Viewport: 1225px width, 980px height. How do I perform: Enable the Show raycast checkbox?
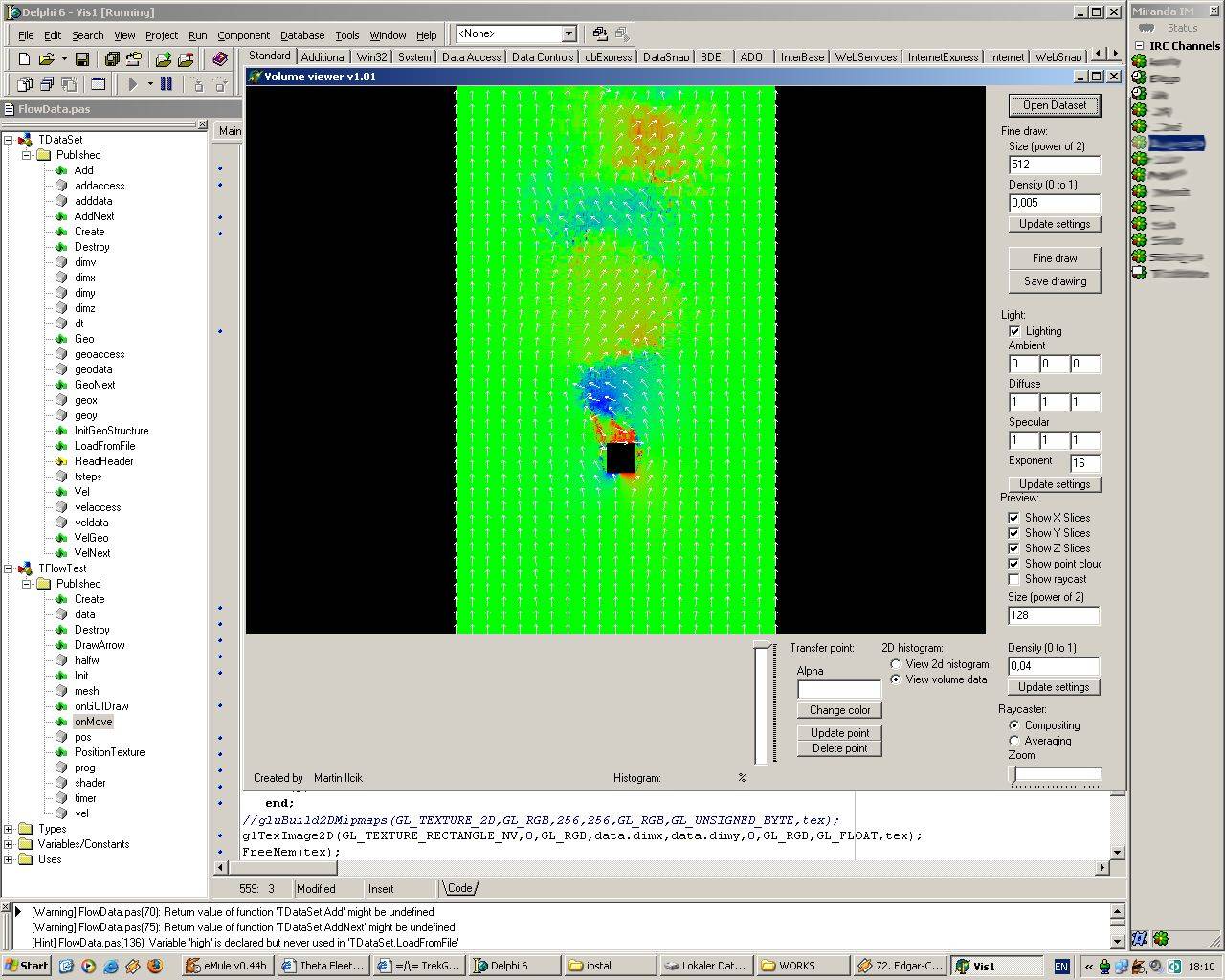click(x=1013, y=579)
